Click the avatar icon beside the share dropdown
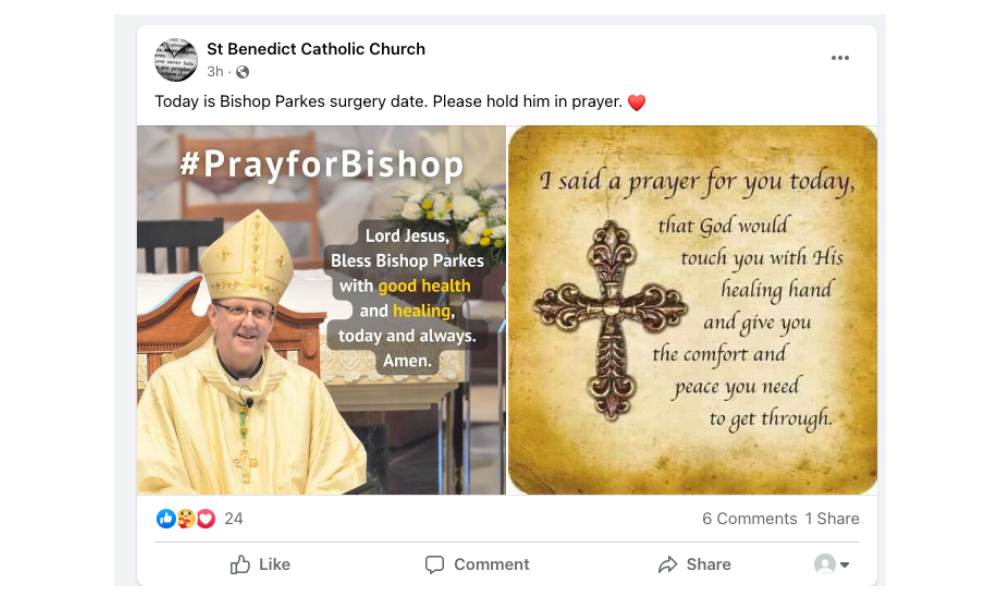The image size is (1000, 600). coord(824,564)
